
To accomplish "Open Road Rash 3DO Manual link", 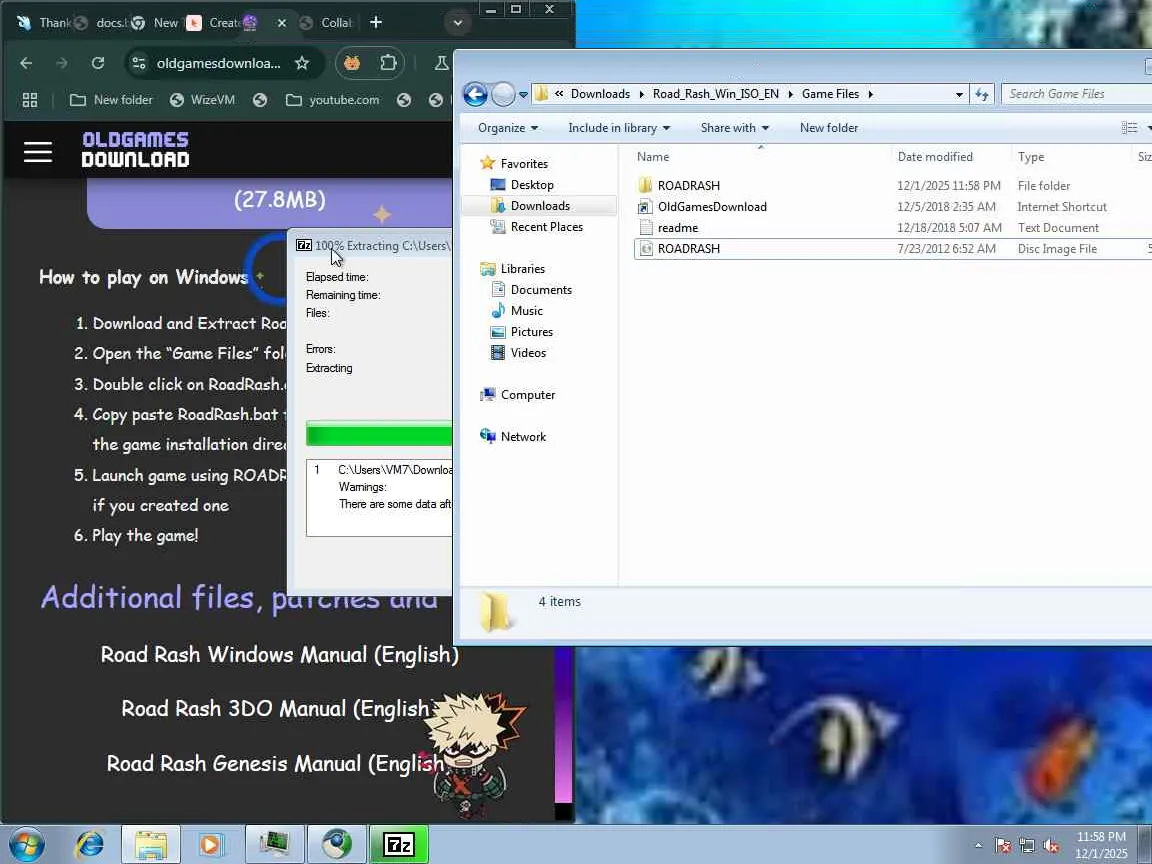I will 276,708.
